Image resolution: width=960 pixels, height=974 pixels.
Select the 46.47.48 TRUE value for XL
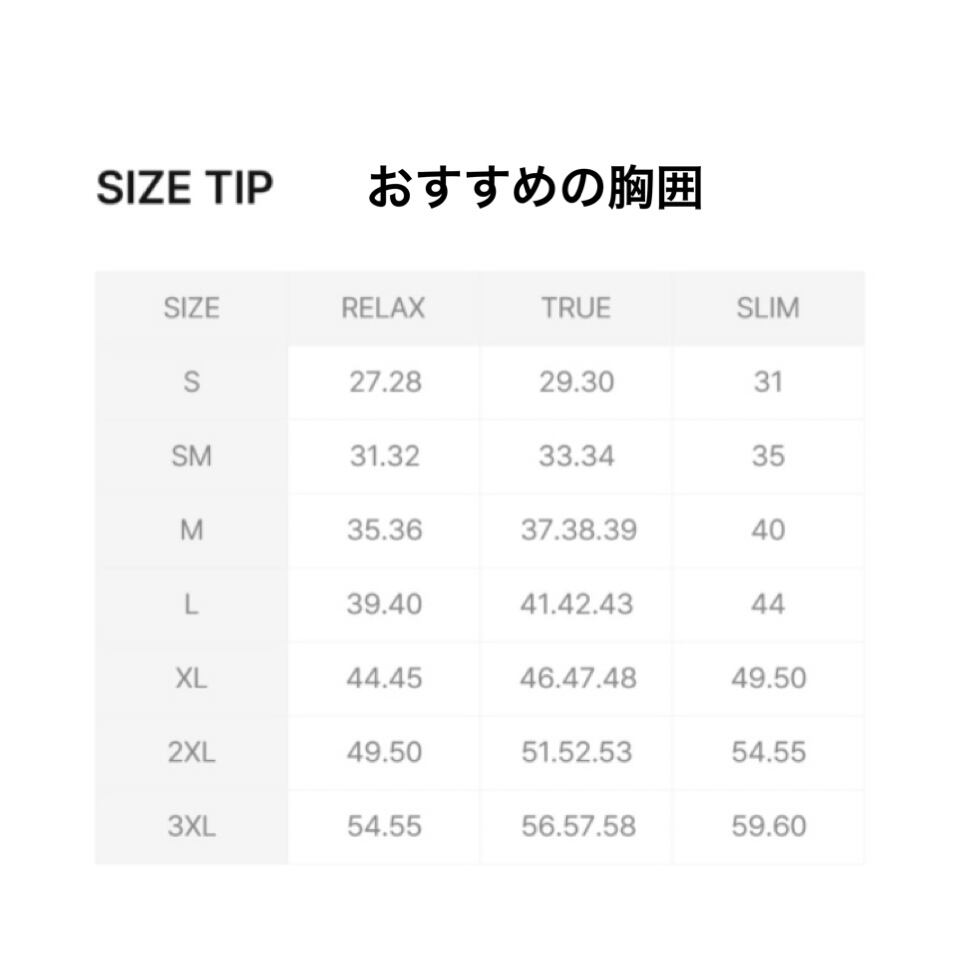point(578,678)
